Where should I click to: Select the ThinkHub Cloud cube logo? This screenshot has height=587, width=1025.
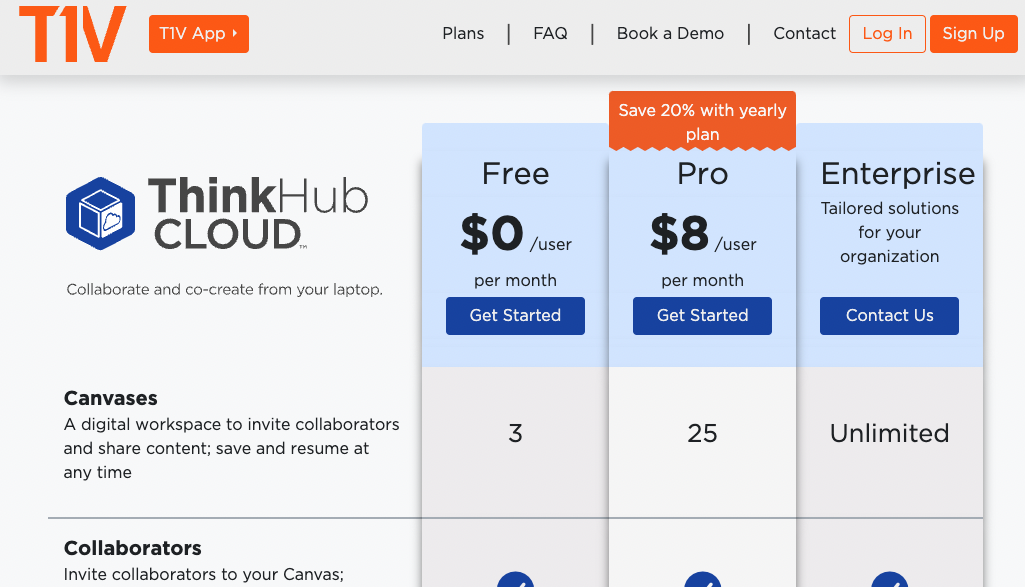[98, 213]
